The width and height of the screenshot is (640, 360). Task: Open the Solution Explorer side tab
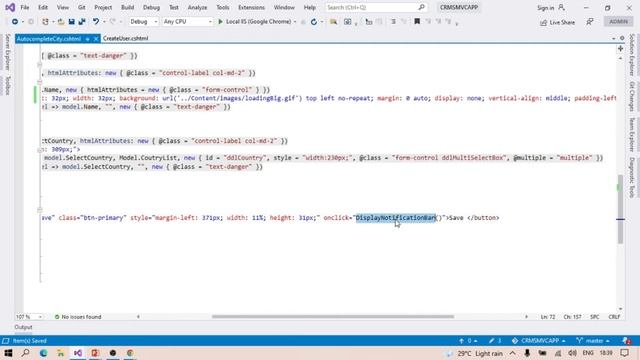coord(632,55)
